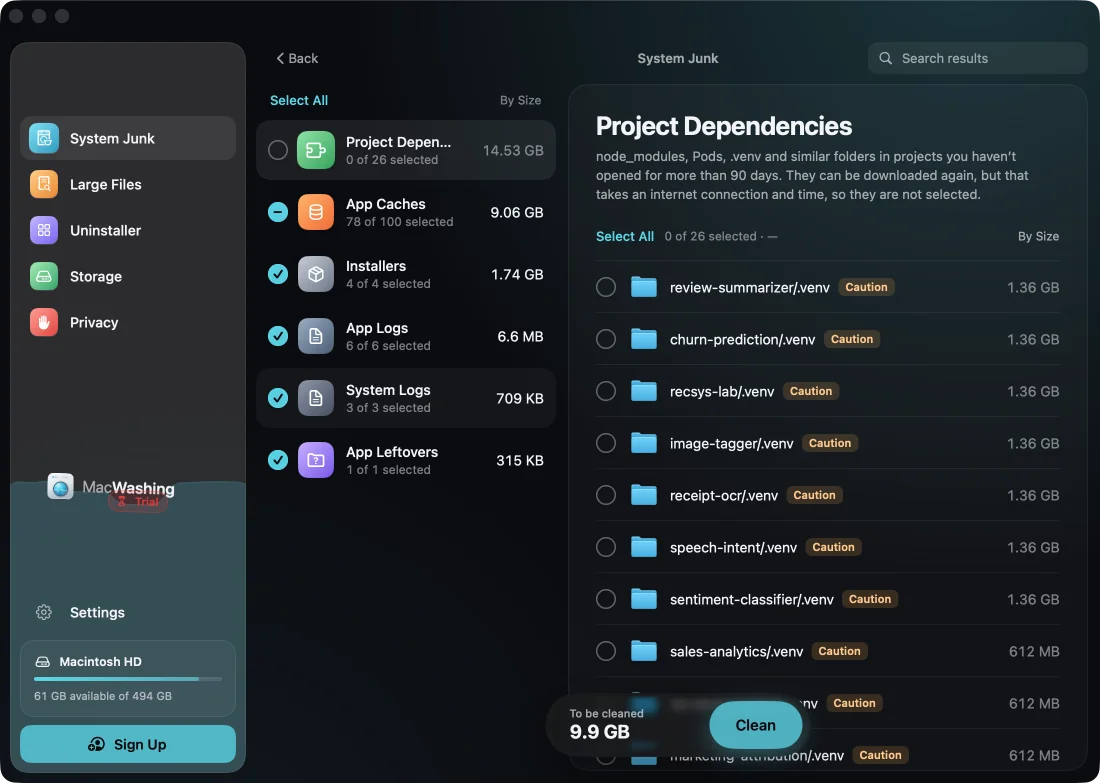
Task: Click the folder icon for review-summarizer/.venv
Action: click(x=643, y=287)
